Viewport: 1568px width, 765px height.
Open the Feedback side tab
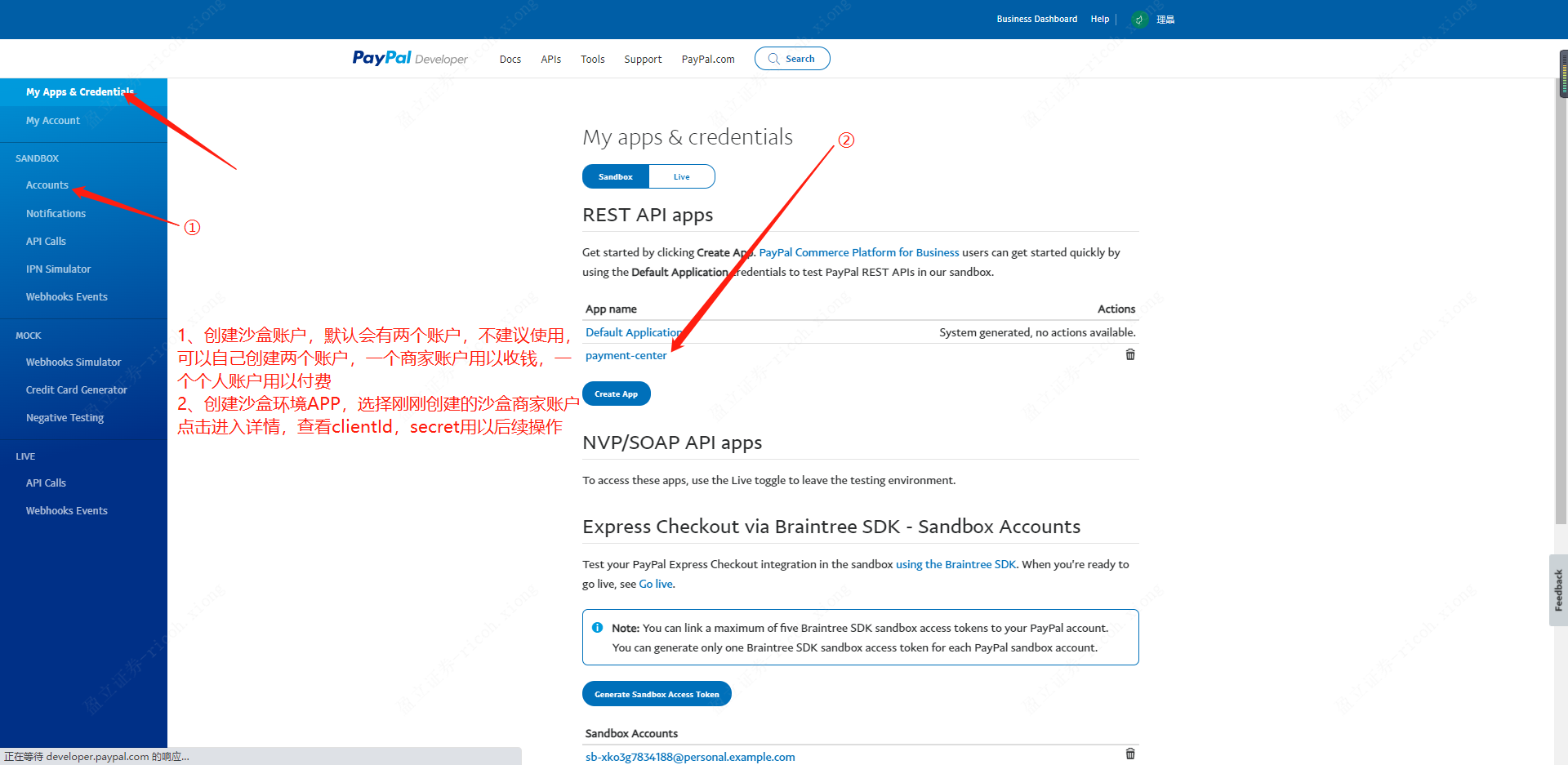[1558, 590]
